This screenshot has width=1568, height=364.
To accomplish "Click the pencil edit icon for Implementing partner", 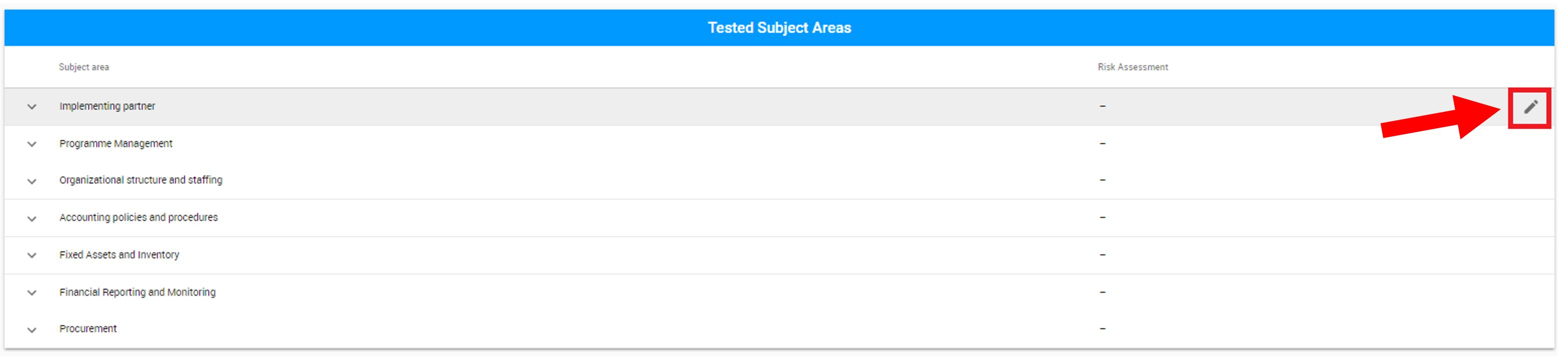I will [1530, 107].
